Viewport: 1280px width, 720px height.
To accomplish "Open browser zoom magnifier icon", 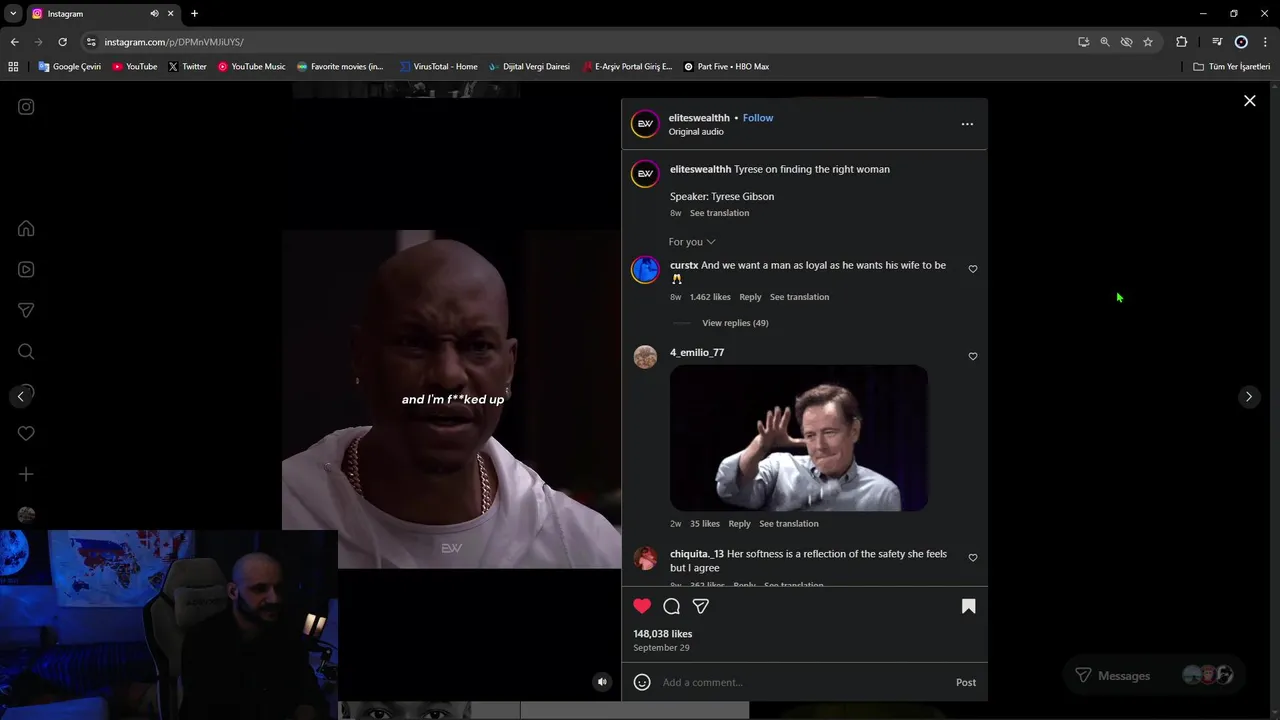I will (1105, 42).
